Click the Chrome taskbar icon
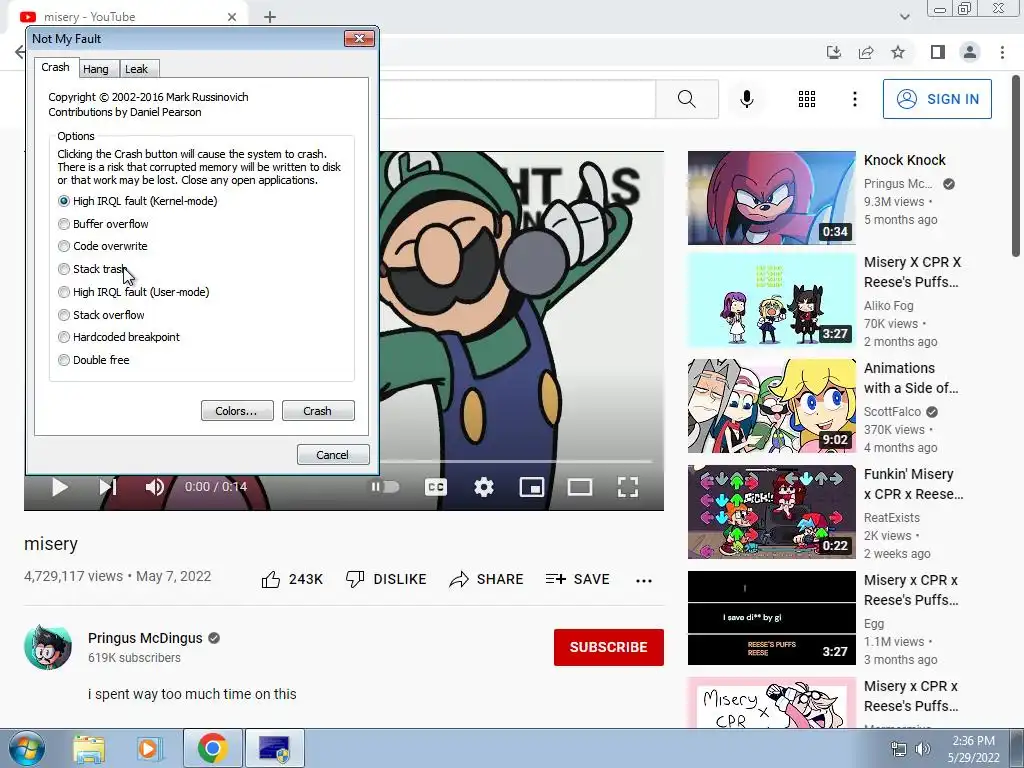This screenshot has height=768, width=1024. [x=212, y=748]
